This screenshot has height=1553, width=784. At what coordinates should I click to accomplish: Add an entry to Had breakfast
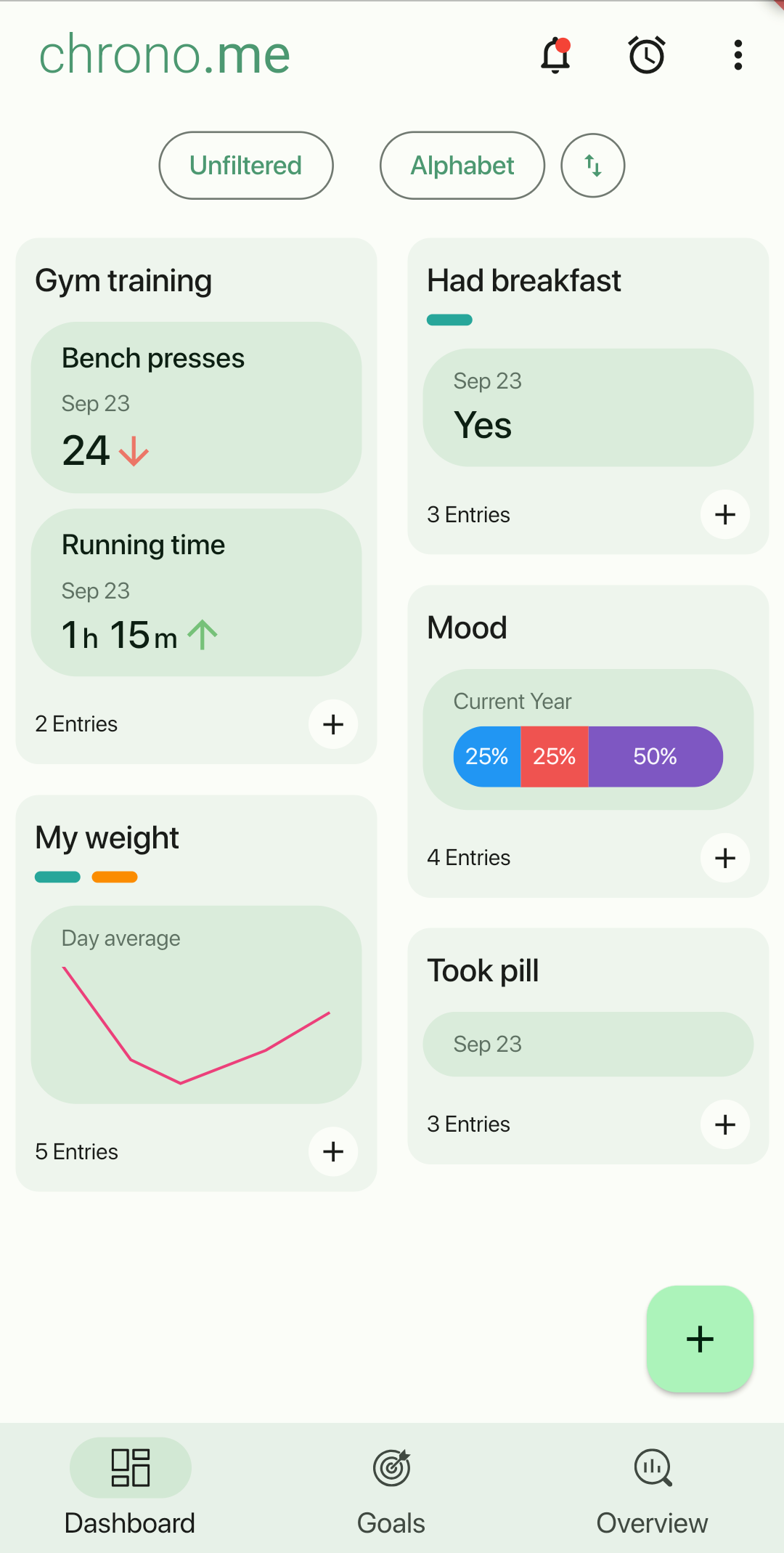(x=725, y=515)
